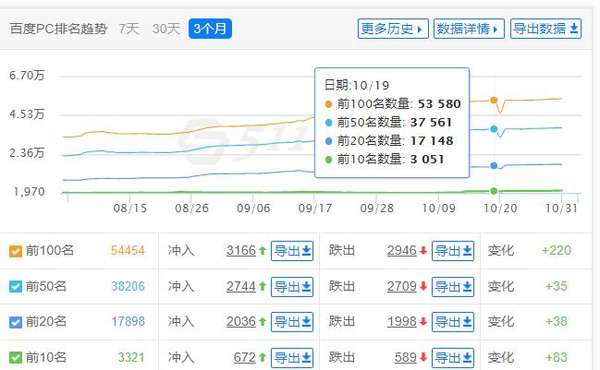Click the 前10名 value 3321
The height and width of the screenshot is (370, 600).
131,357
